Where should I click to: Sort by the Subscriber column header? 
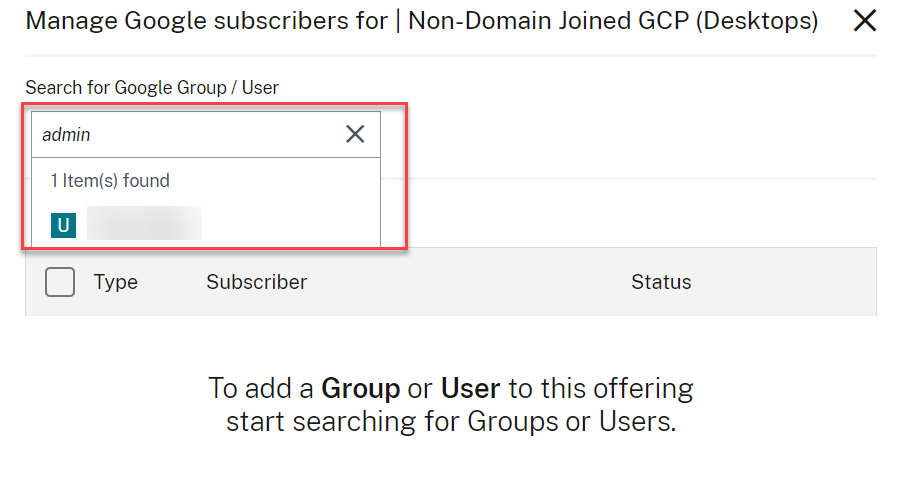(x=256, y=283)
